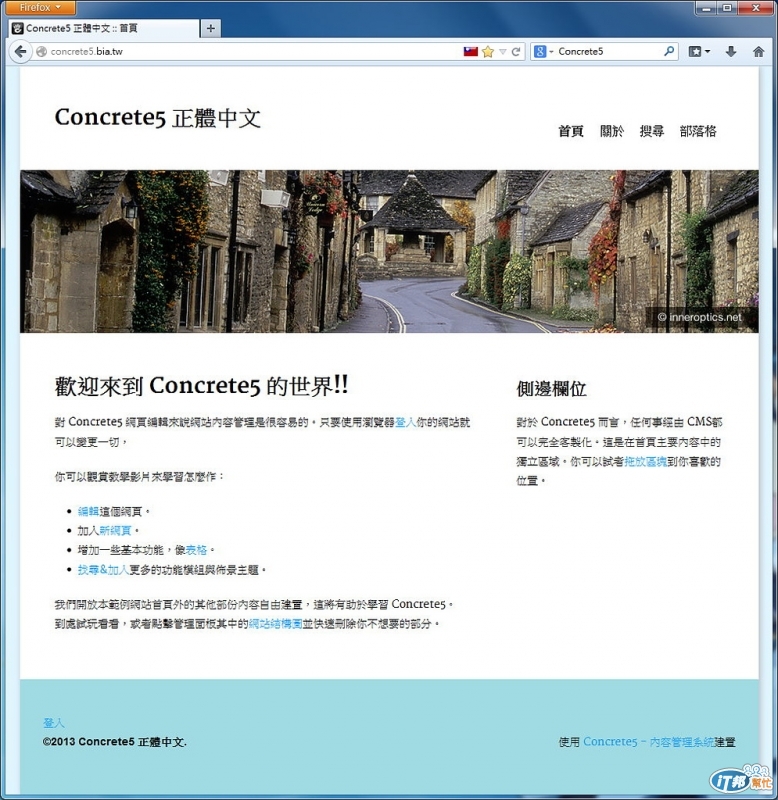
Task: Click the ©2013 Concrete5 正體中文 footer text
Action: coord(115,742)
